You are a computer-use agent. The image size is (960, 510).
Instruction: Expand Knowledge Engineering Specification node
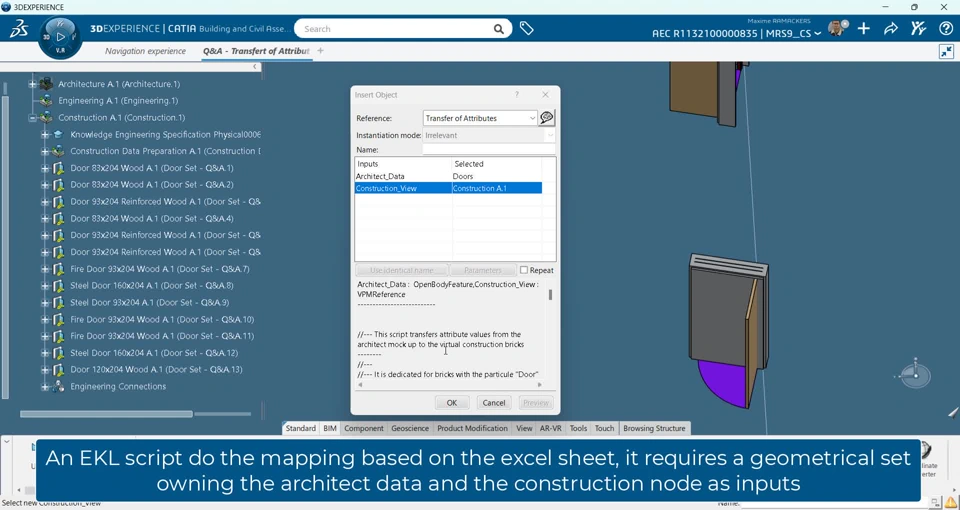tap(45, 134)
